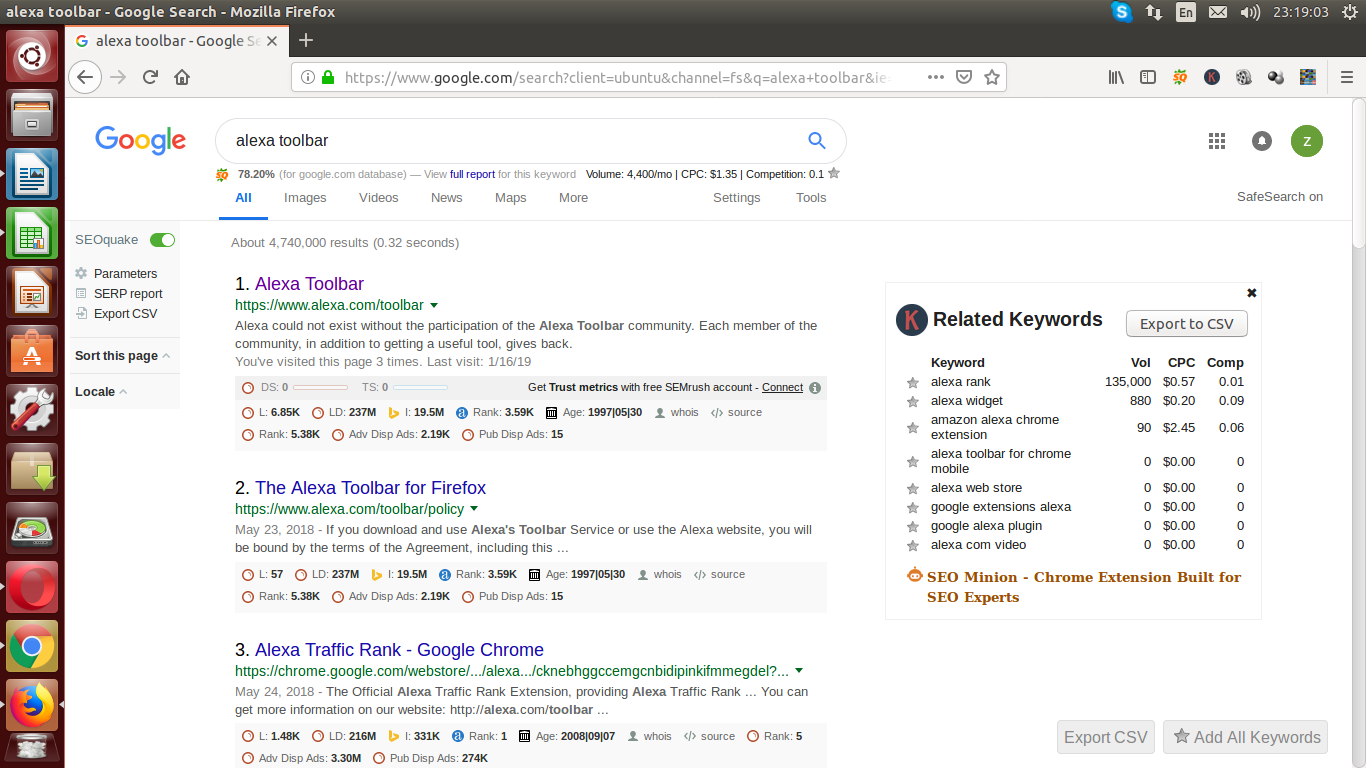Star the 'alexa widget' keyword
The height and width of the screenshot is (768, 1366).
[912, 402]
